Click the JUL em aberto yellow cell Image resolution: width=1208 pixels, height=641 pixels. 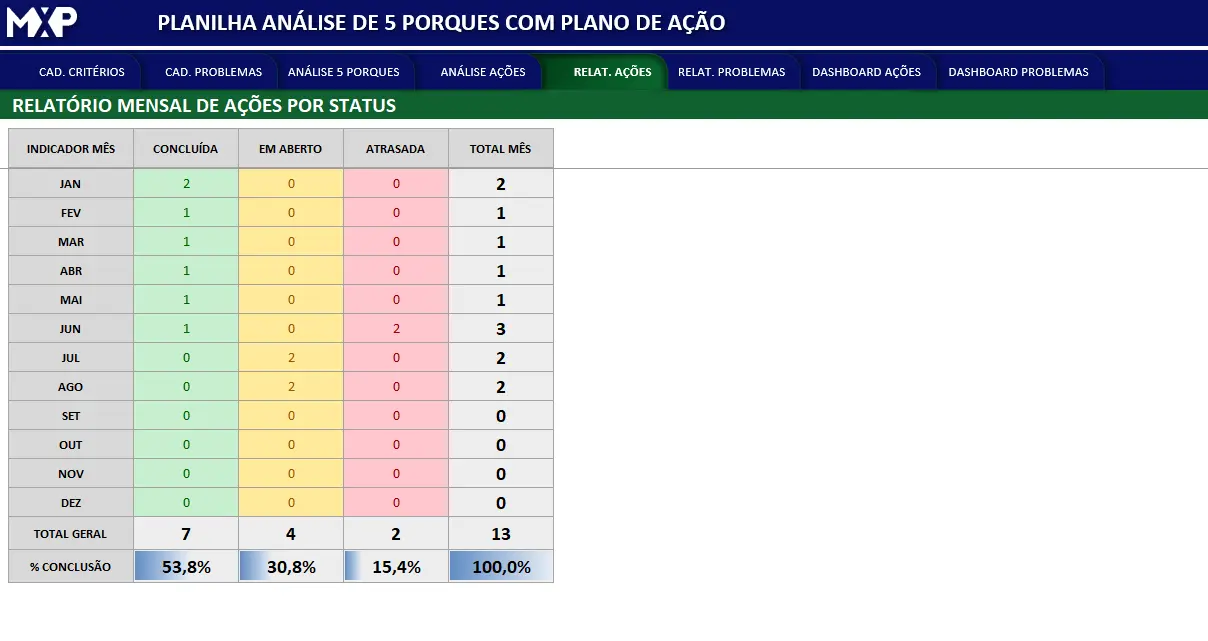pyautogui.click(x=291, y=358)
